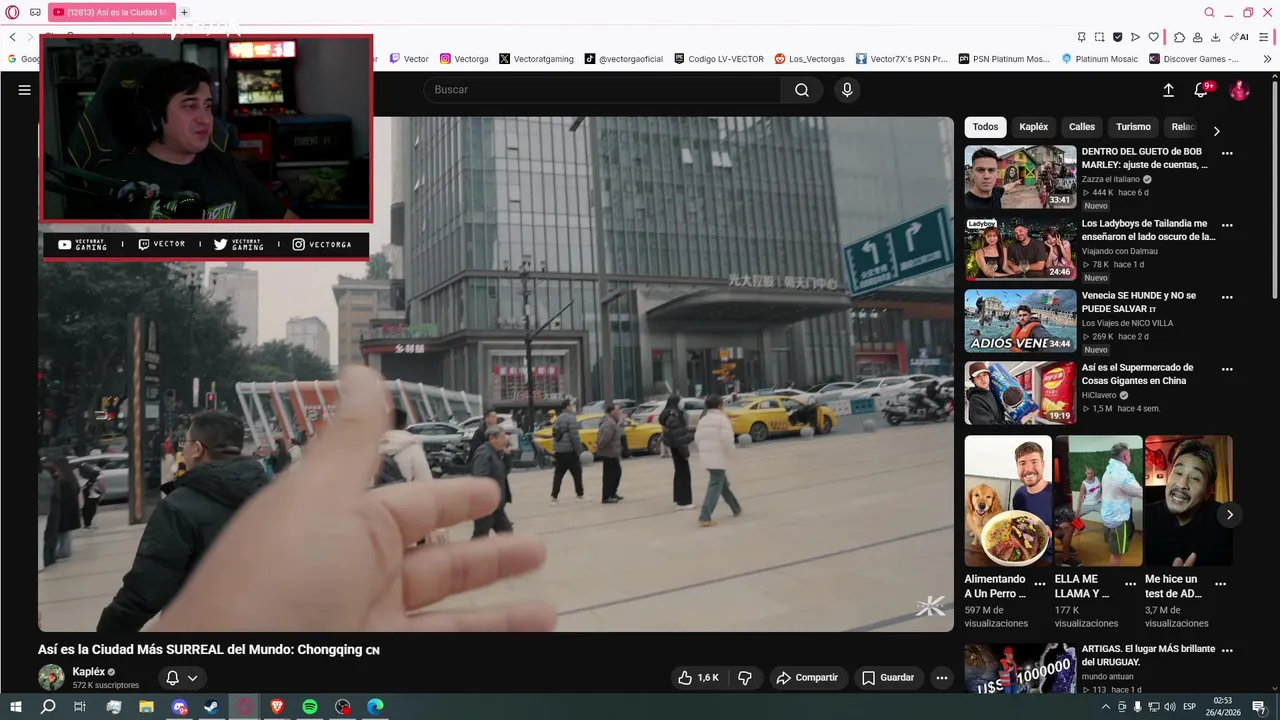This screenshot has height=720, width=1280.
Task: Open the taskbar volume control
Action: pyautogui.click(x=1169, y=707)
